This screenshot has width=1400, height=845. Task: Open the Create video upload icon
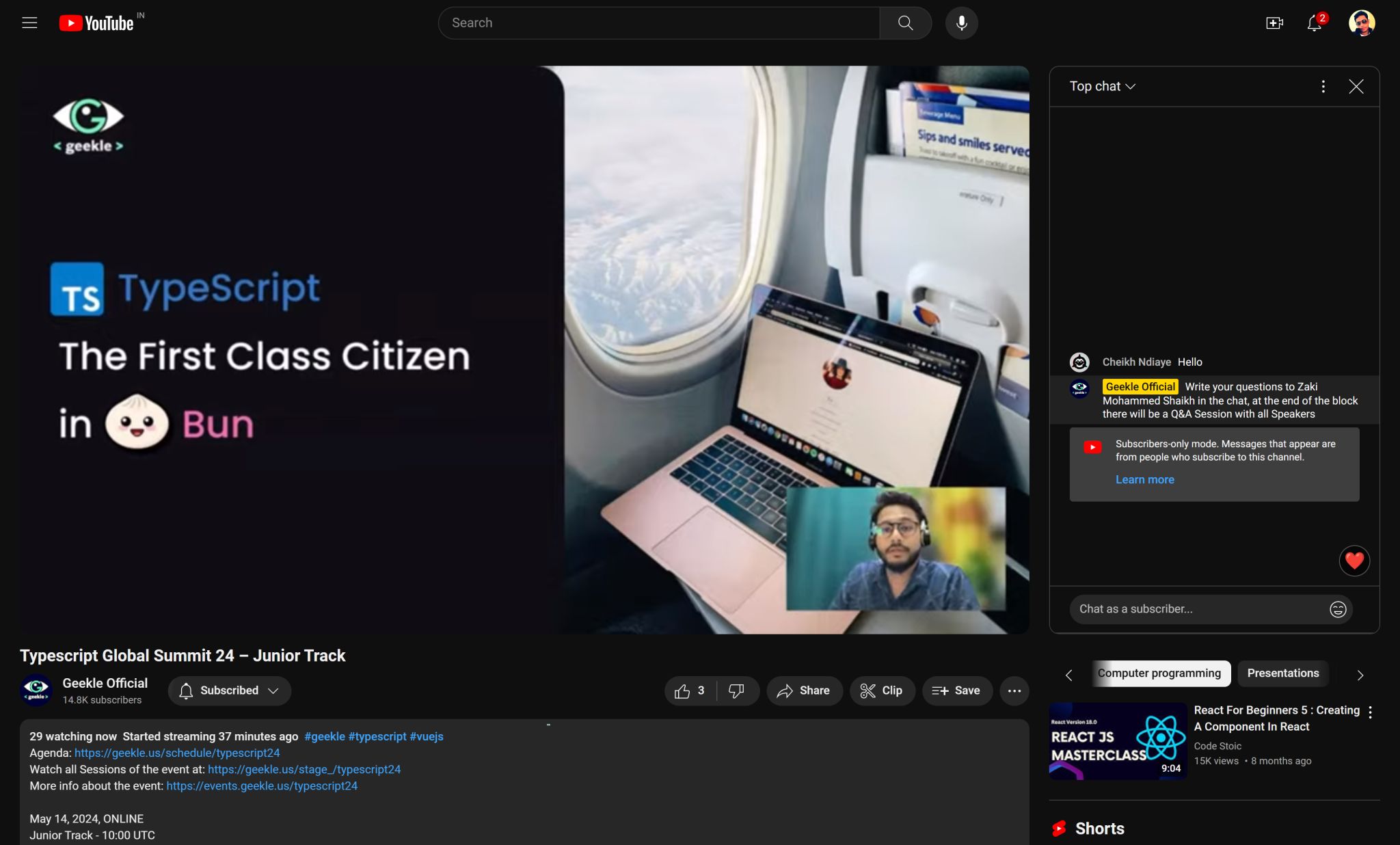coord(1274,23)
